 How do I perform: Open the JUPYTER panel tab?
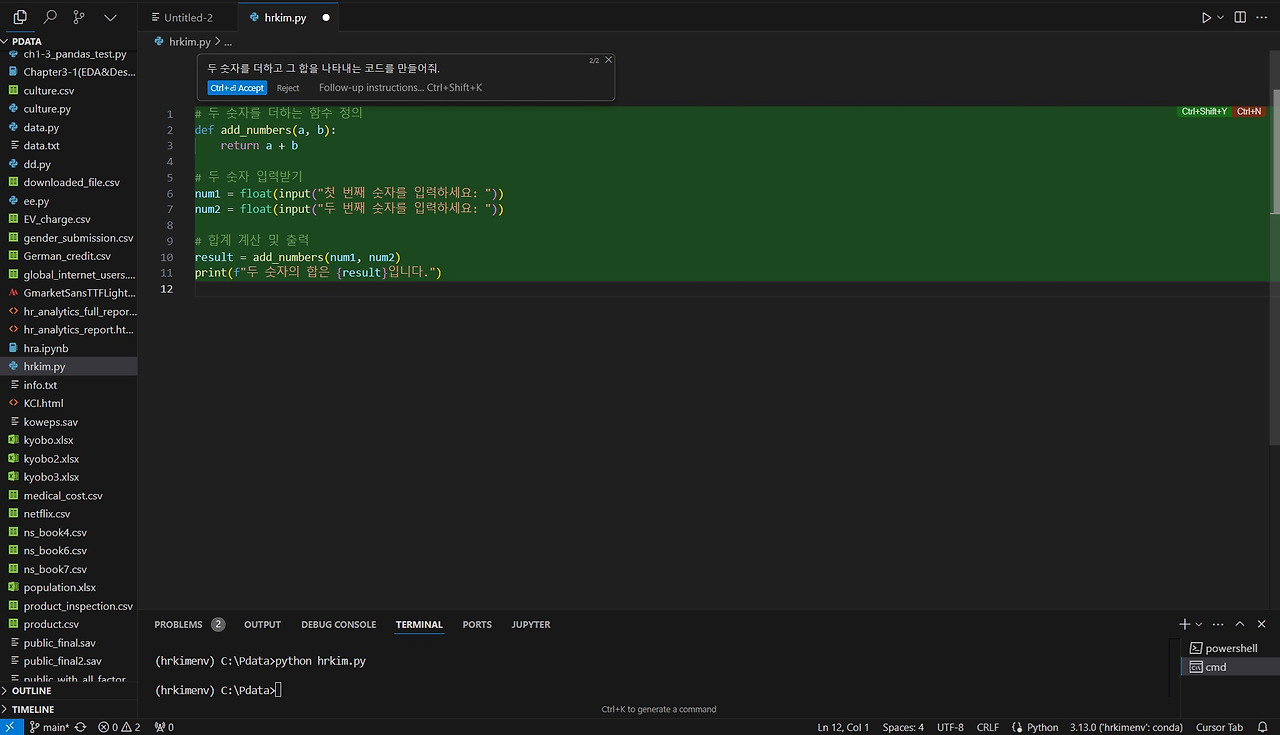tap(531, 624)
